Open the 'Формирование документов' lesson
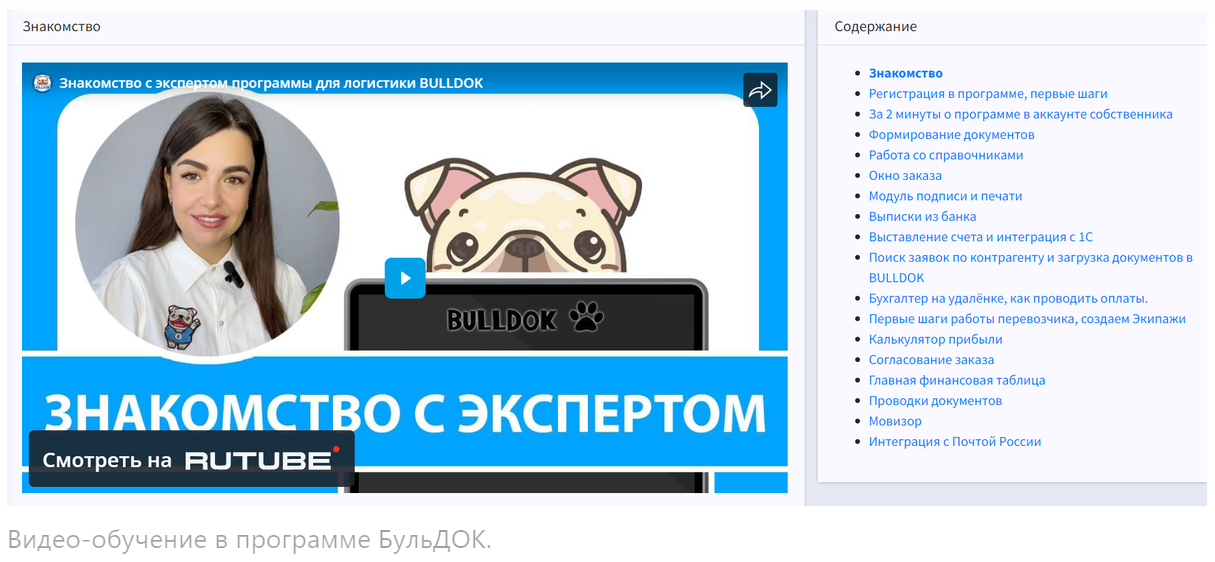1215x562 pixels. coord(951,135)
